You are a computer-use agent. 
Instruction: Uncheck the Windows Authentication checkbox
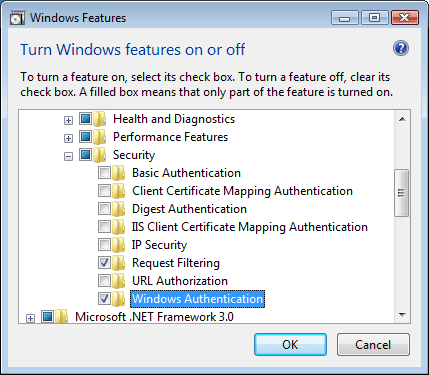[x=104, y=299]
